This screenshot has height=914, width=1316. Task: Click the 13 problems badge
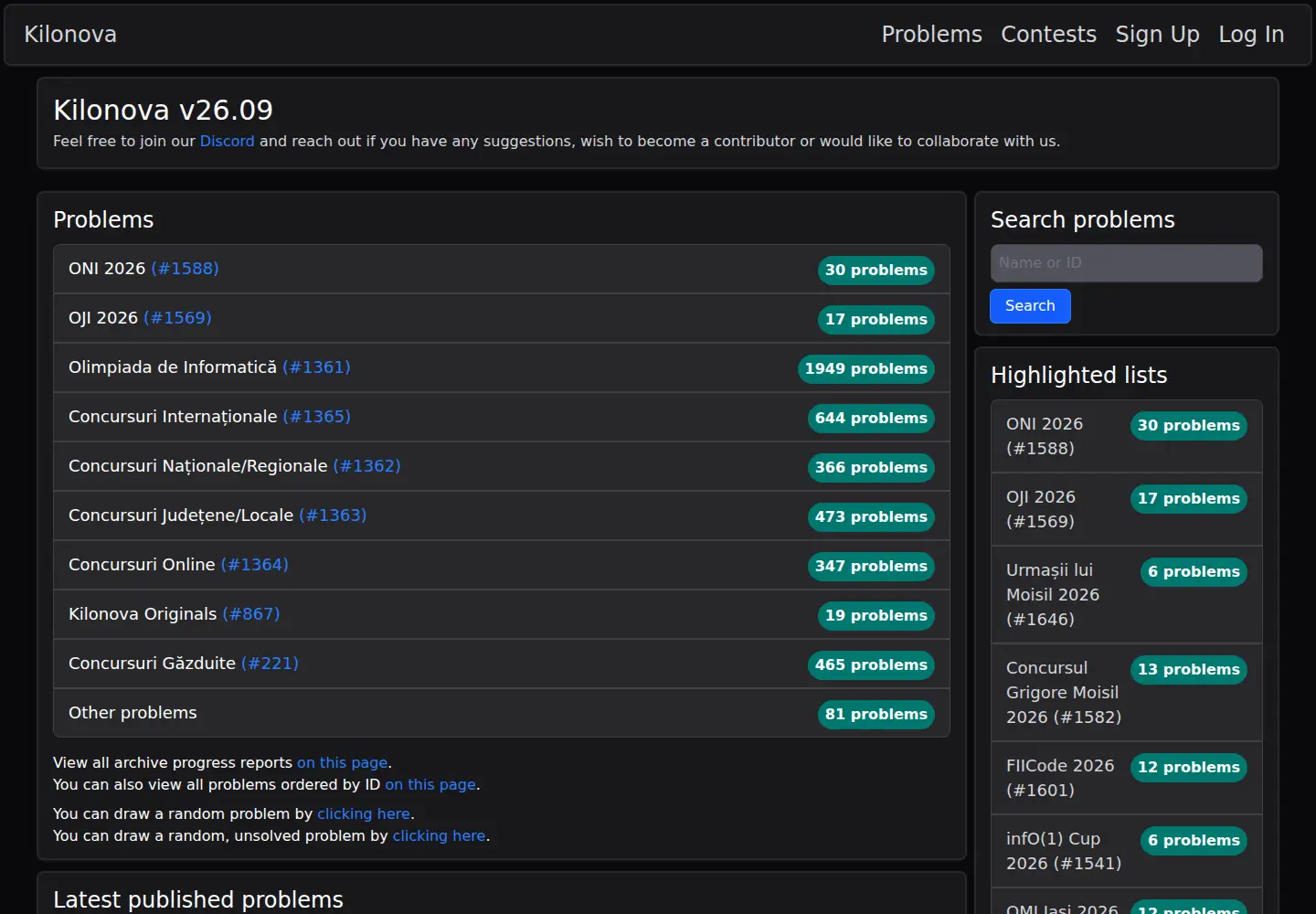point(1189,670)
